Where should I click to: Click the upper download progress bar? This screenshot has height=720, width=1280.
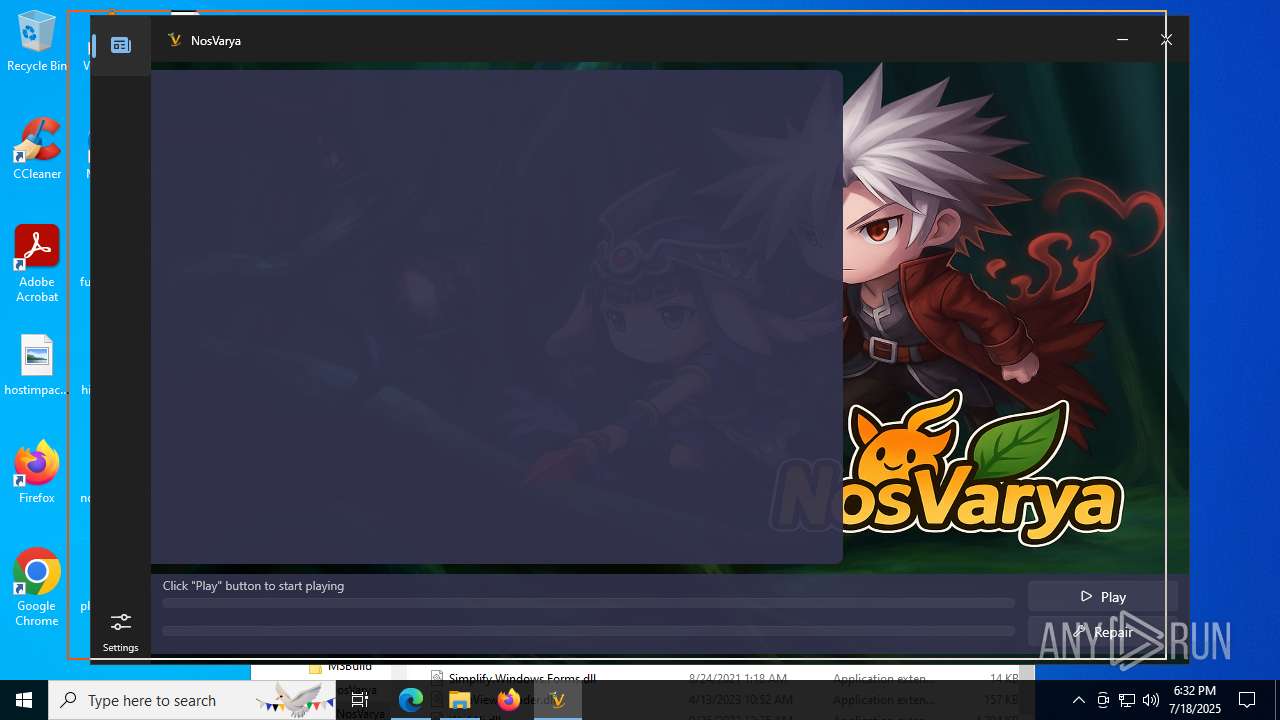[588, 603]
